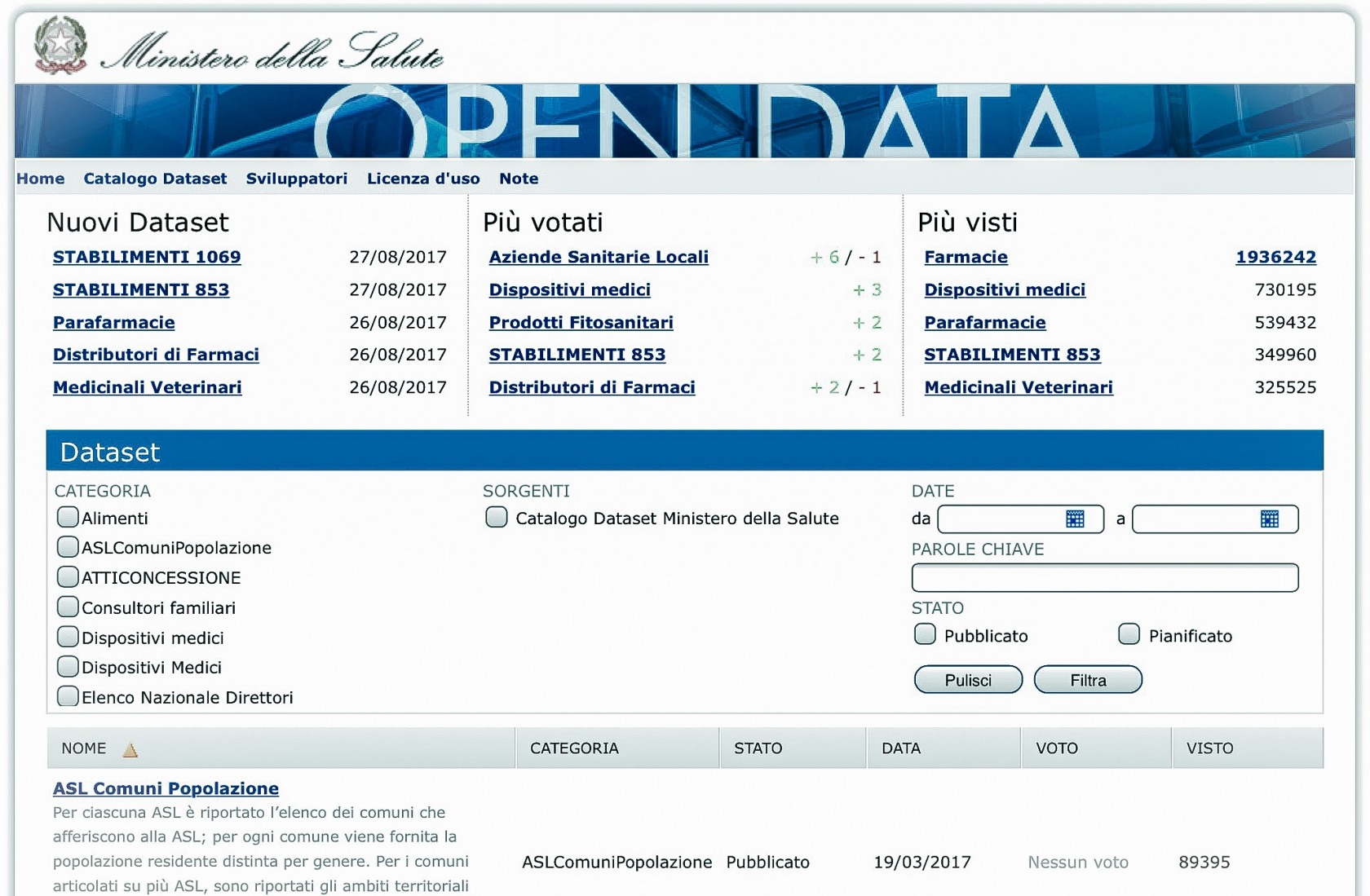Viewport: 1370px width, 896px height.
Task: Open Dispositivi medici in Più votati
Action: tap(569, 289)
